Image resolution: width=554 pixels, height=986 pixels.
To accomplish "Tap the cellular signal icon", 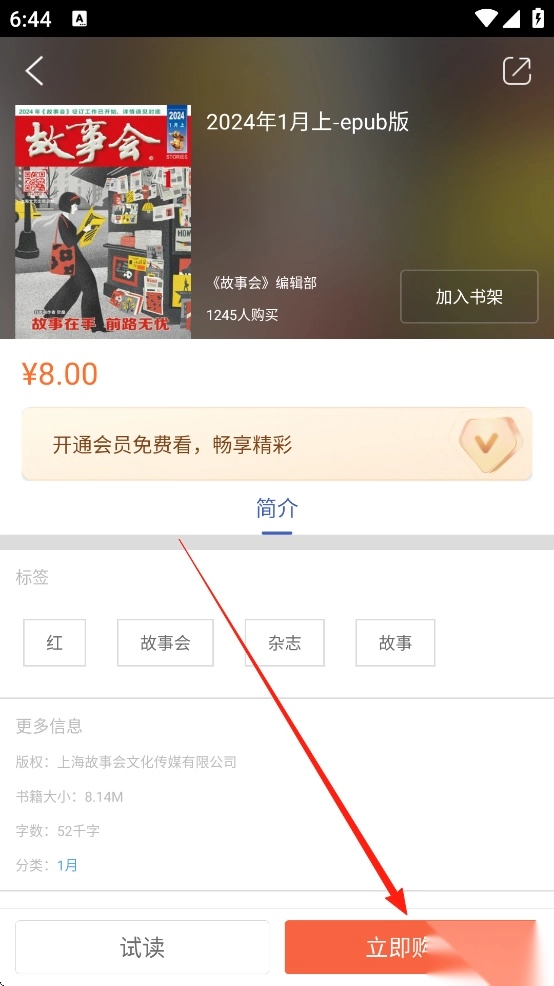I will tap(511, 19).
